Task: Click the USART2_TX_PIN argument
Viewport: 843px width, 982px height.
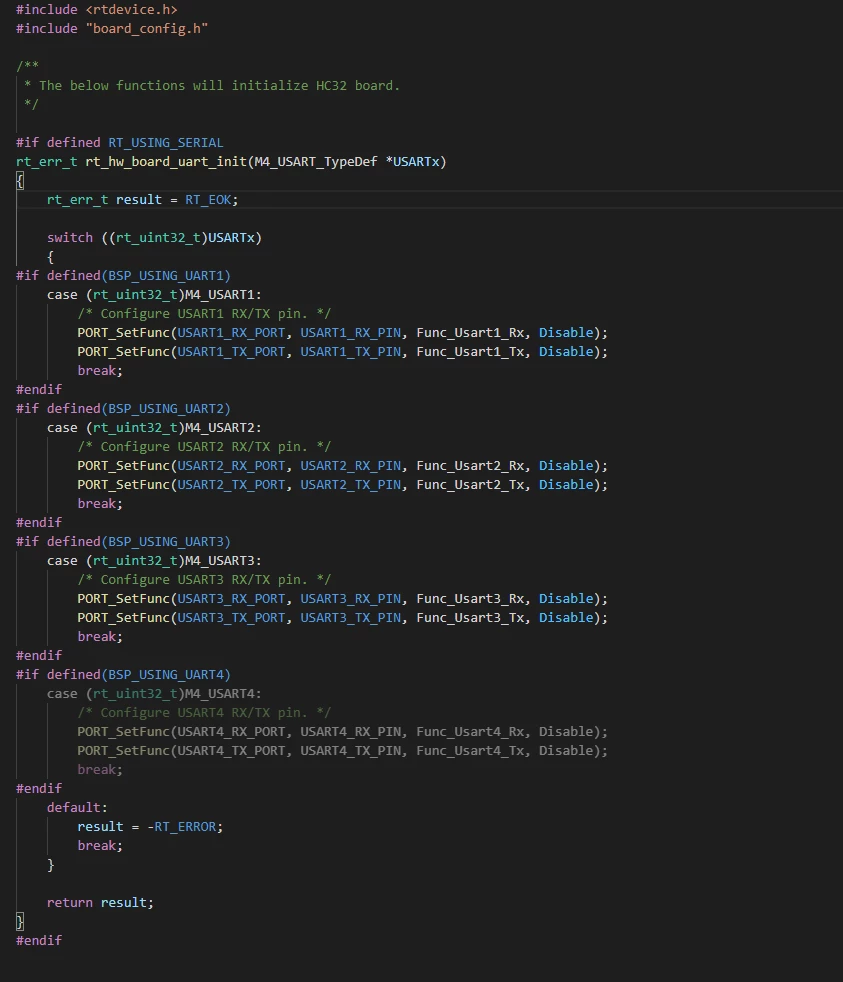Action: [x=351, y=485]
